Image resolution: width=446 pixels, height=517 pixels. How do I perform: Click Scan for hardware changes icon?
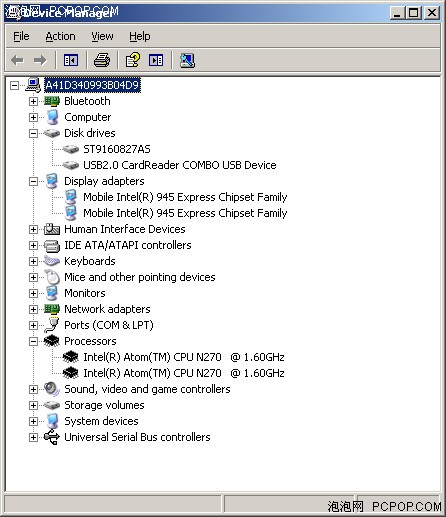[187, 60]
